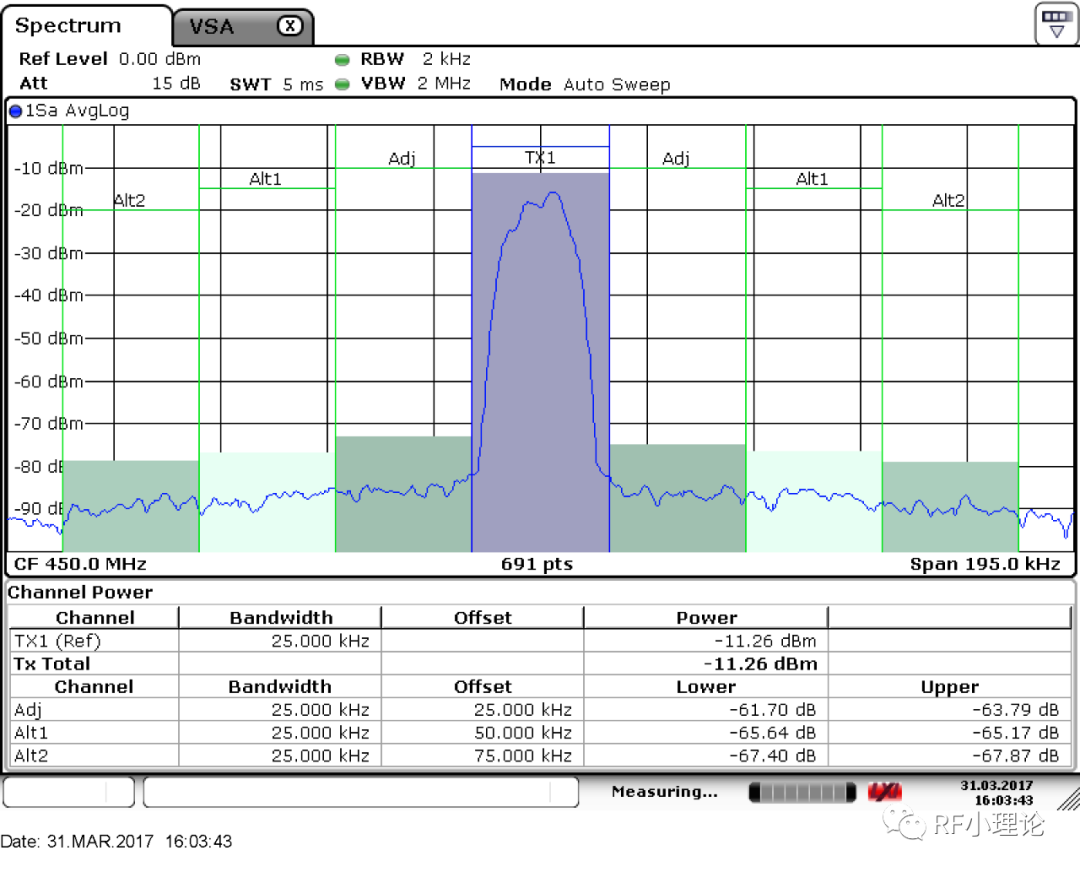Click the green RBW status LED

[x=345, y=59]
